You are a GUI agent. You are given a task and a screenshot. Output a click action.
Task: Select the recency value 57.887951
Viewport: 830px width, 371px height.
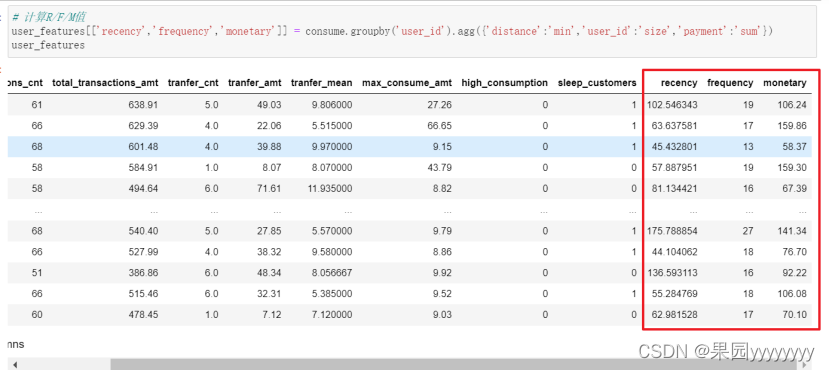tap(674, 167)
